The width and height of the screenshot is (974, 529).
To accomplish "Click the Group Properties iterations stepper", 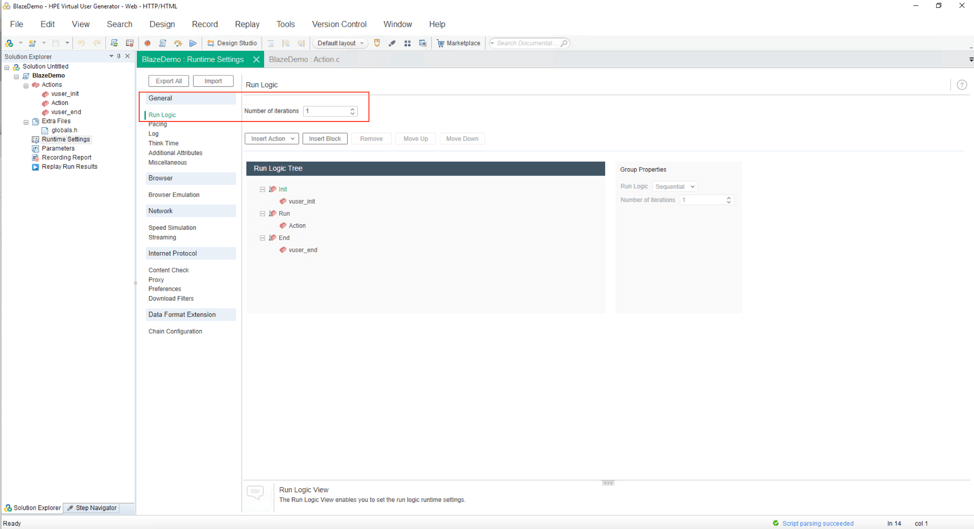I will (x=729, y=200).
